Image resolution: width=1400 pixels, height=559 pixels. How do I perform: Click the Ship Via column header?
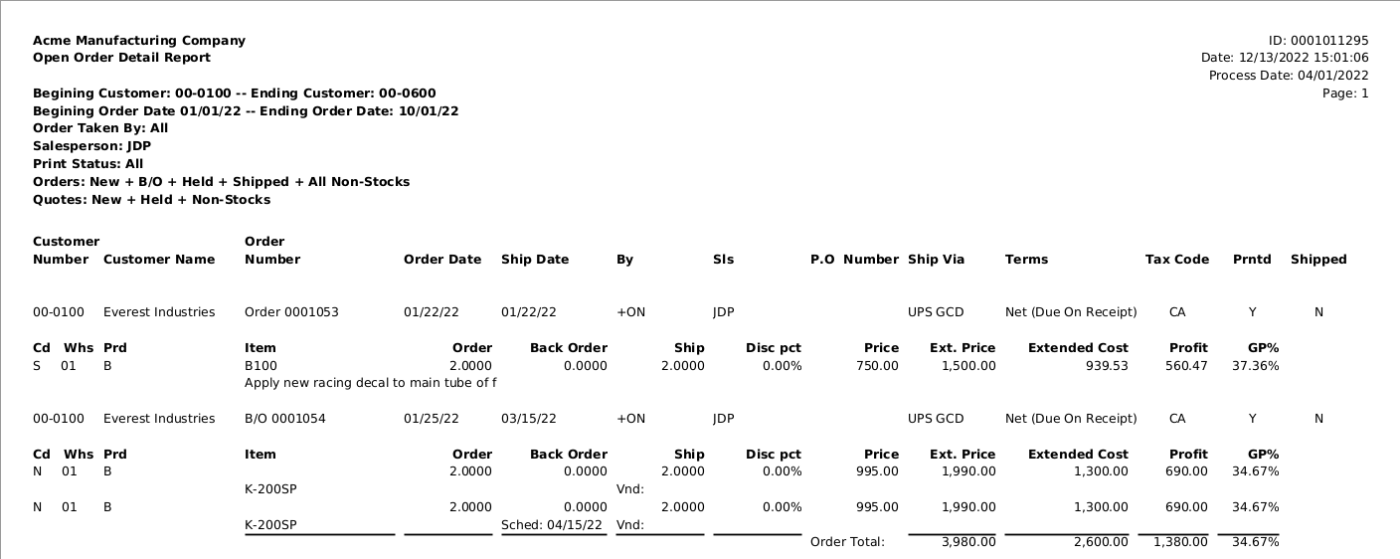tap(936, 260)
